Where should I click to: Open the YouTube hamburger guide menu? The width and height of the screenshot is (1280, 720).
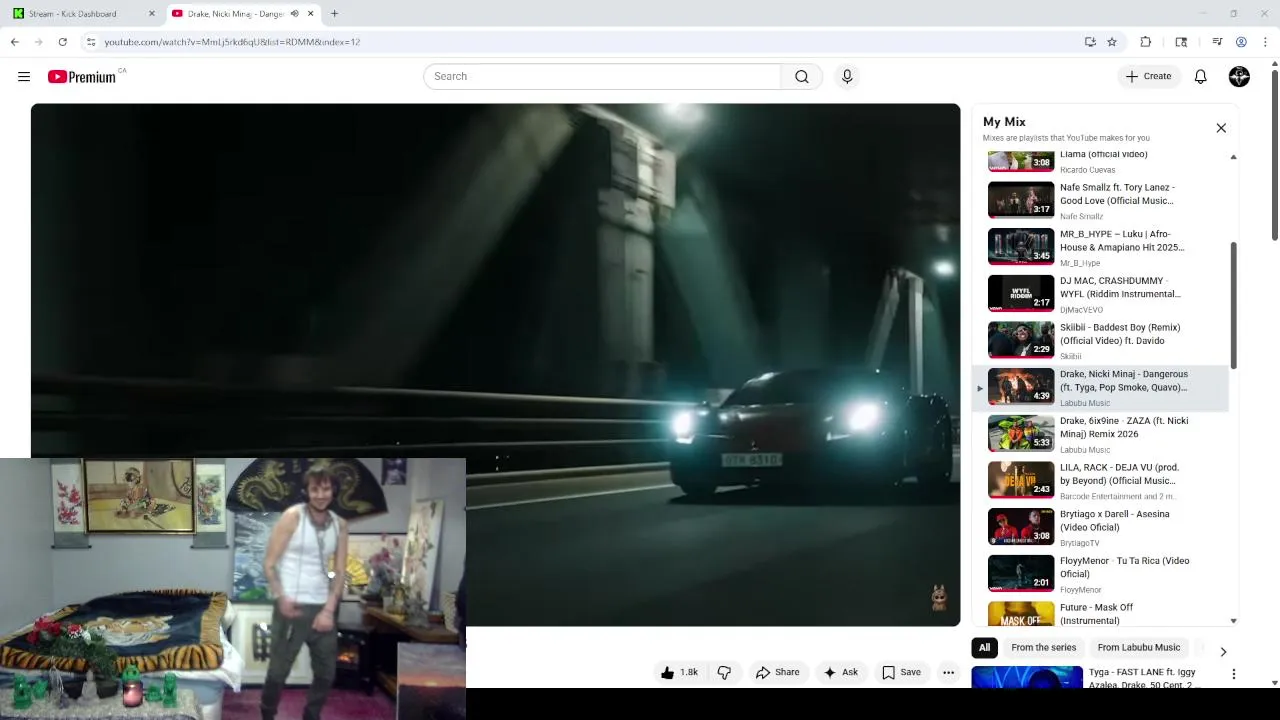24,76
